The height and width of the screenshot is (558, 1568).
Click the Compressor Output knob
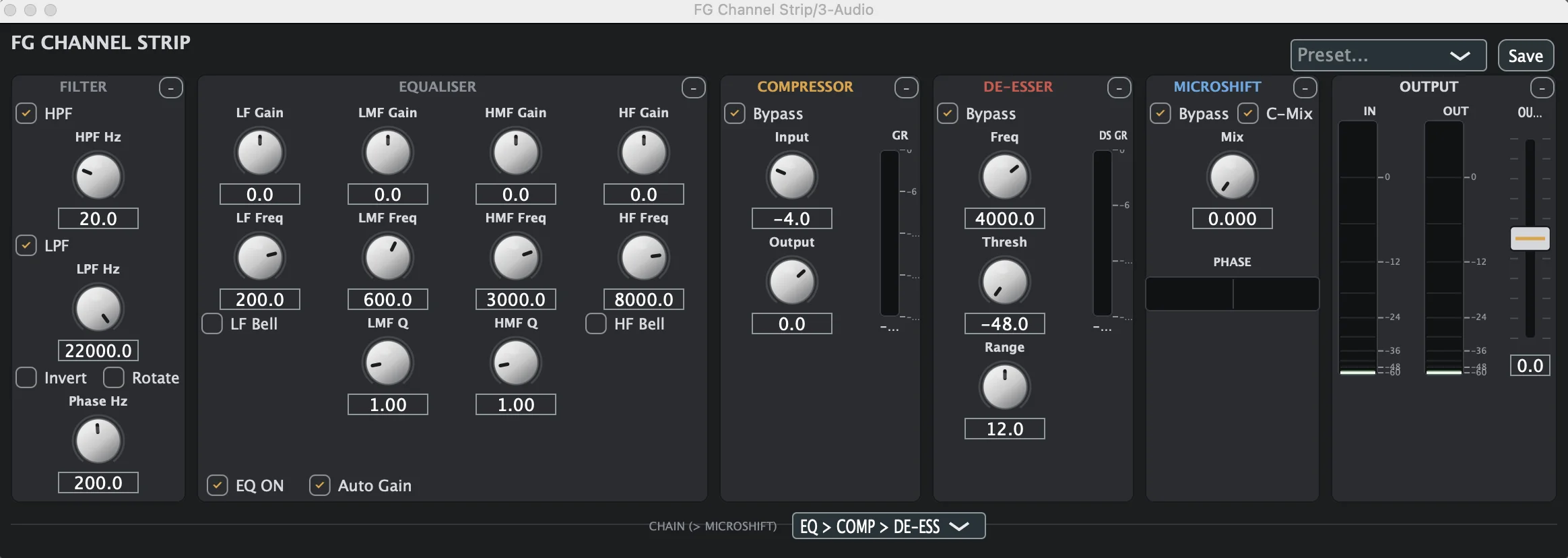[792, 282]
